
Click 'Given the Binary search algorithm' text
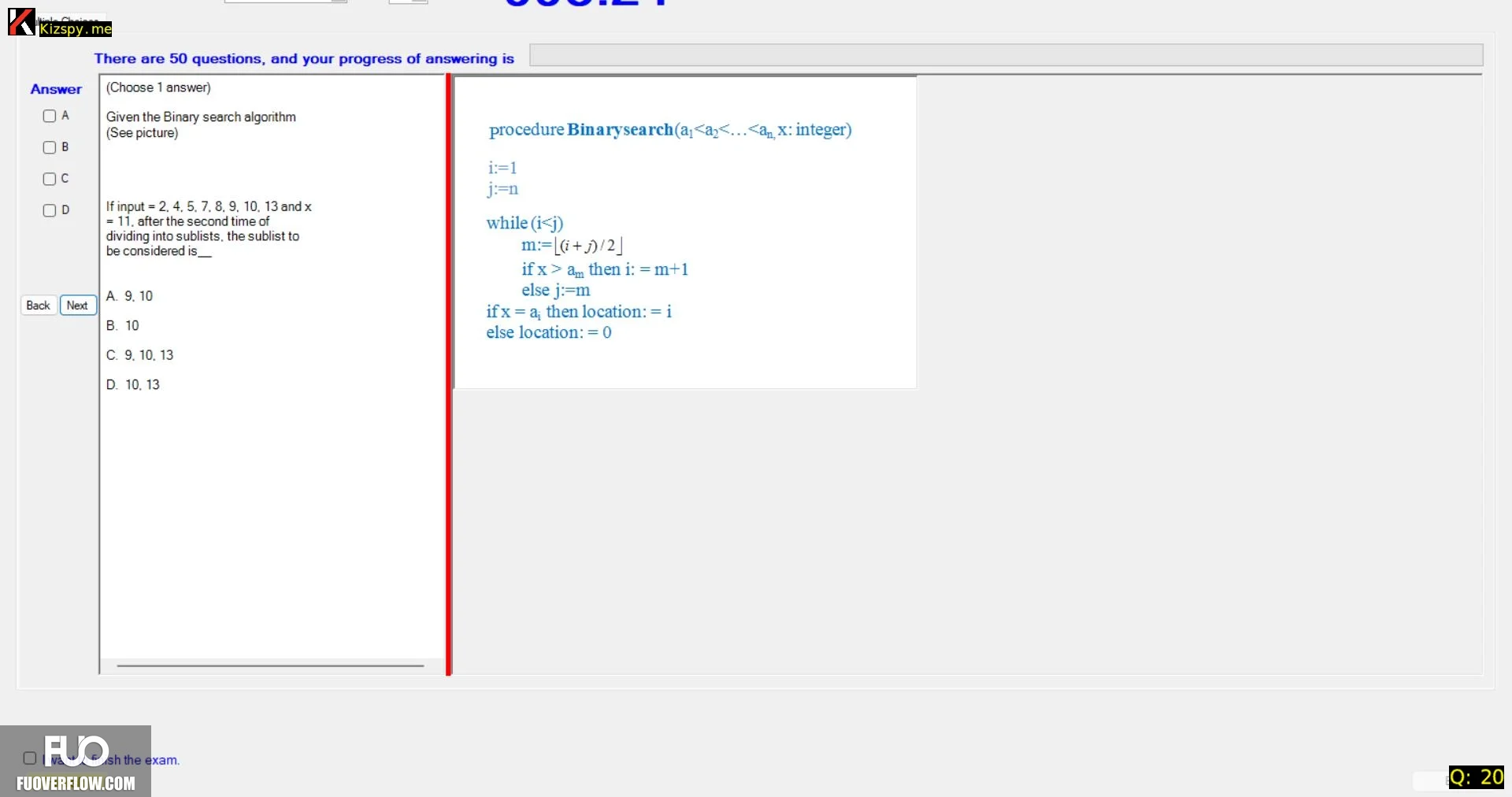(x=201, y=117)
